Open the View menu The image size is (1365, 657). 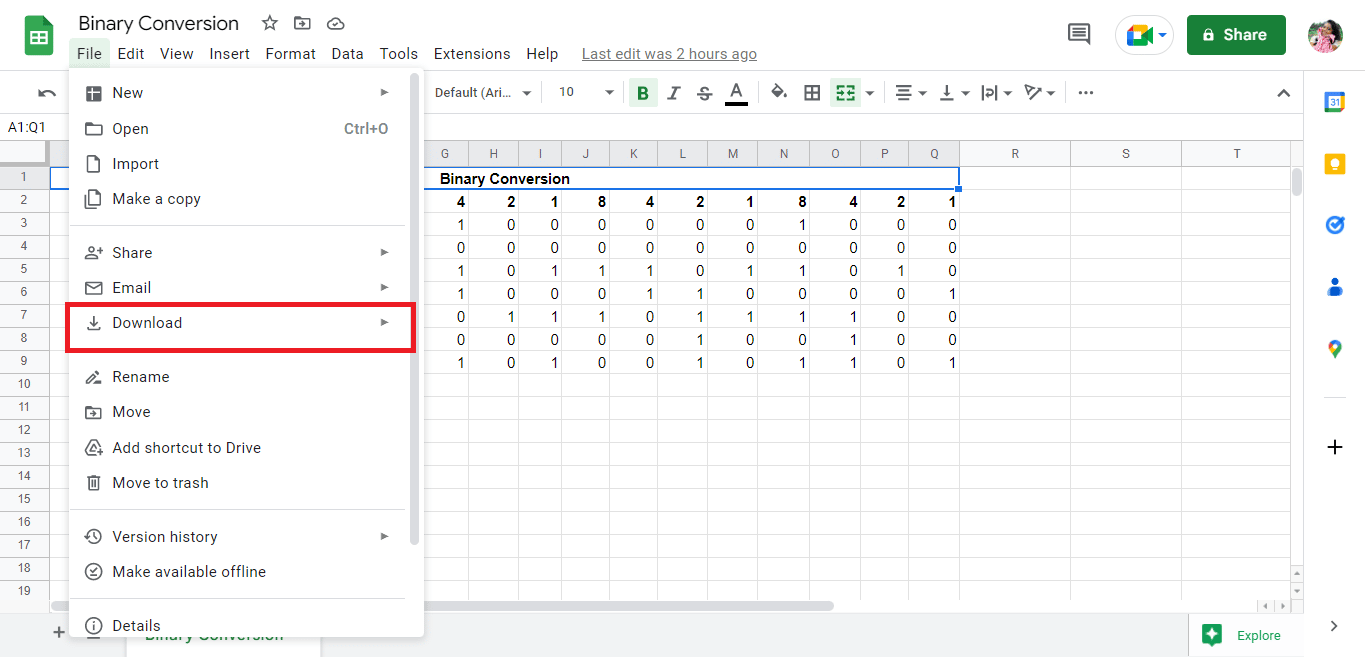(x=177, y=54)
